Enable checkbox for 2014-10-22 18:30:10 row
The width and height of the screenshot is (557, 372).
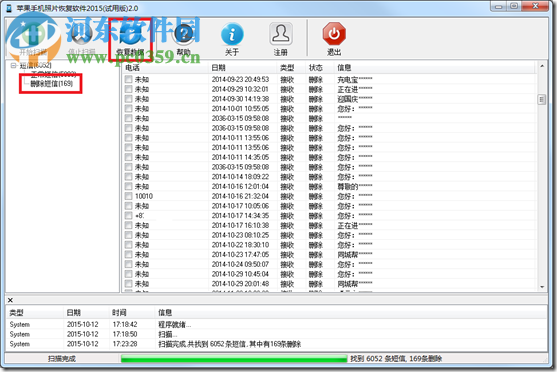coord(128,245)
